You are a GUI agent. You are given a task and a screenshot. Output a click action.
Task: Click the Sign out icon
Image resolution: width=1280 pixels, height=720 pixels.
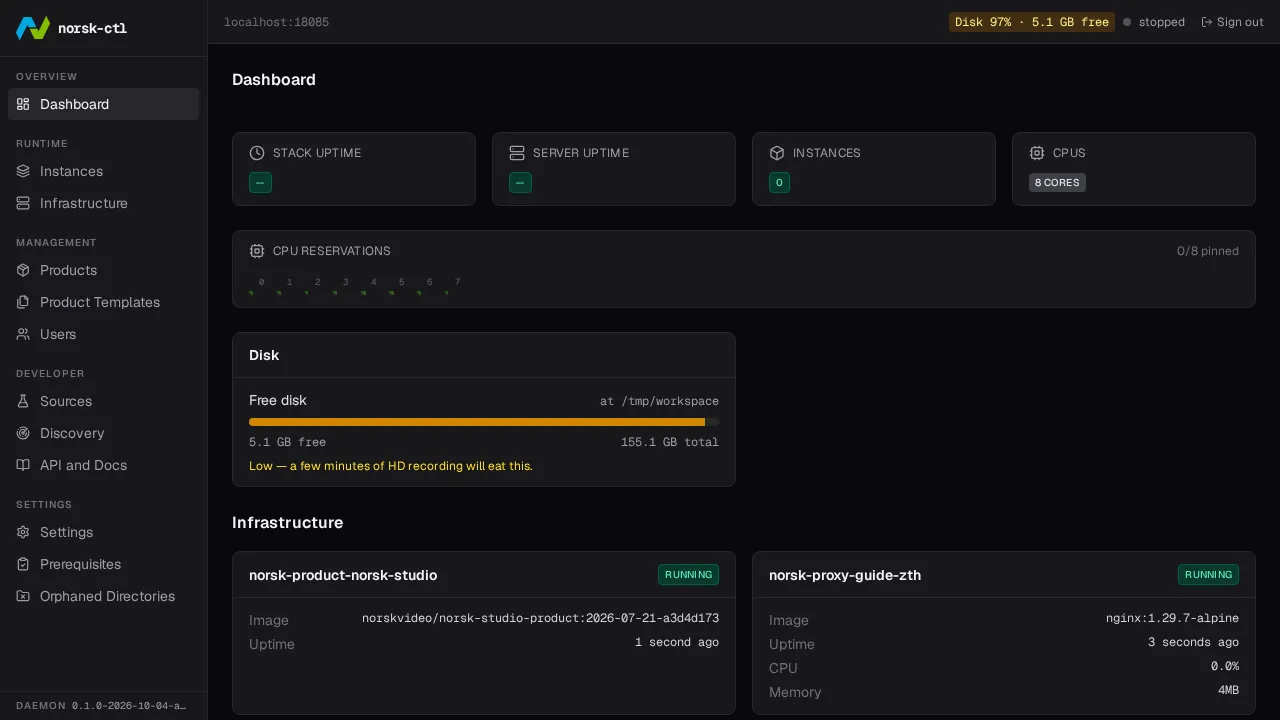pos(1207,22)
